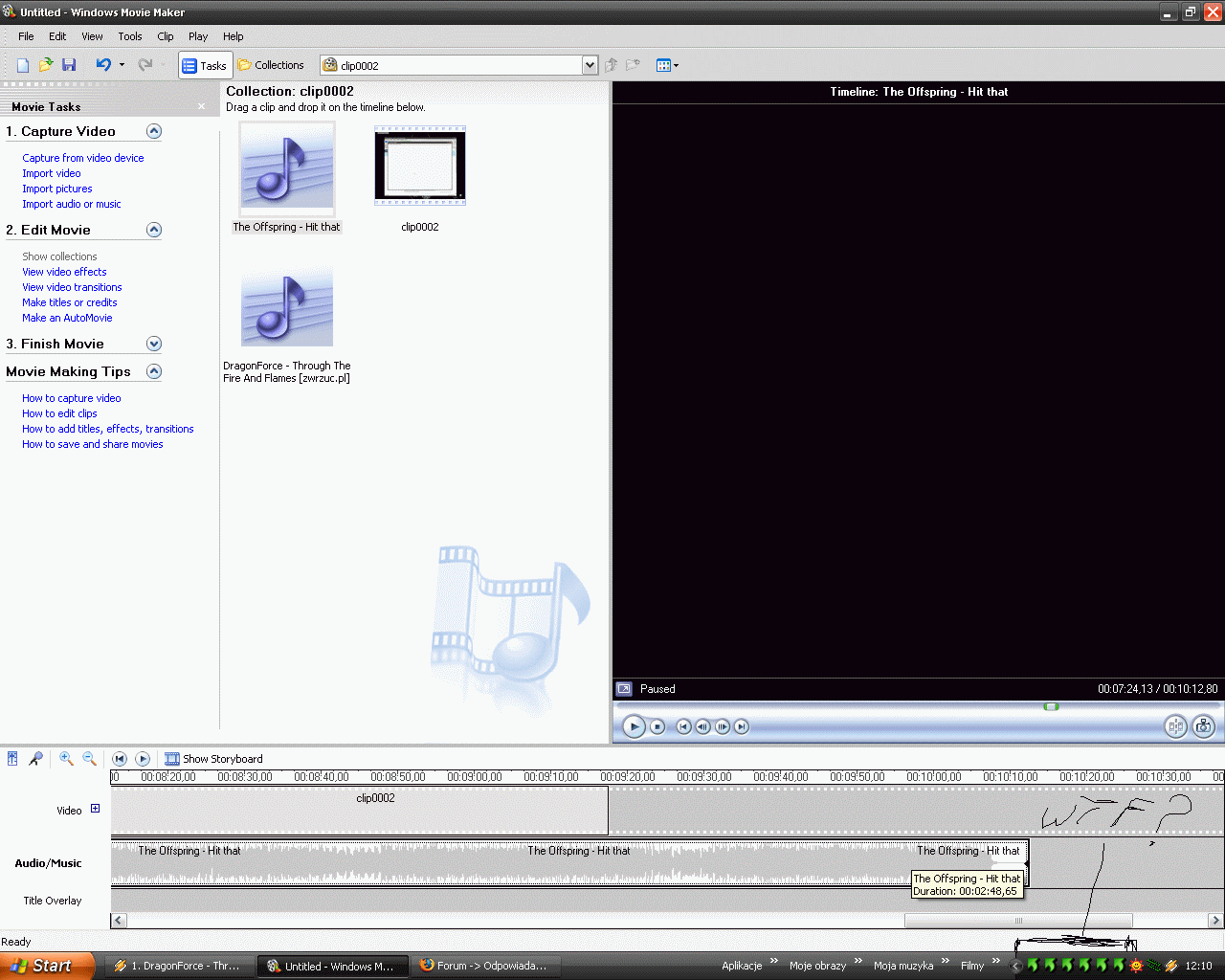The height and width of the screenshot is (980, 1225).
Task: Collapse the Capture Video section
Action: pos(154,131)
